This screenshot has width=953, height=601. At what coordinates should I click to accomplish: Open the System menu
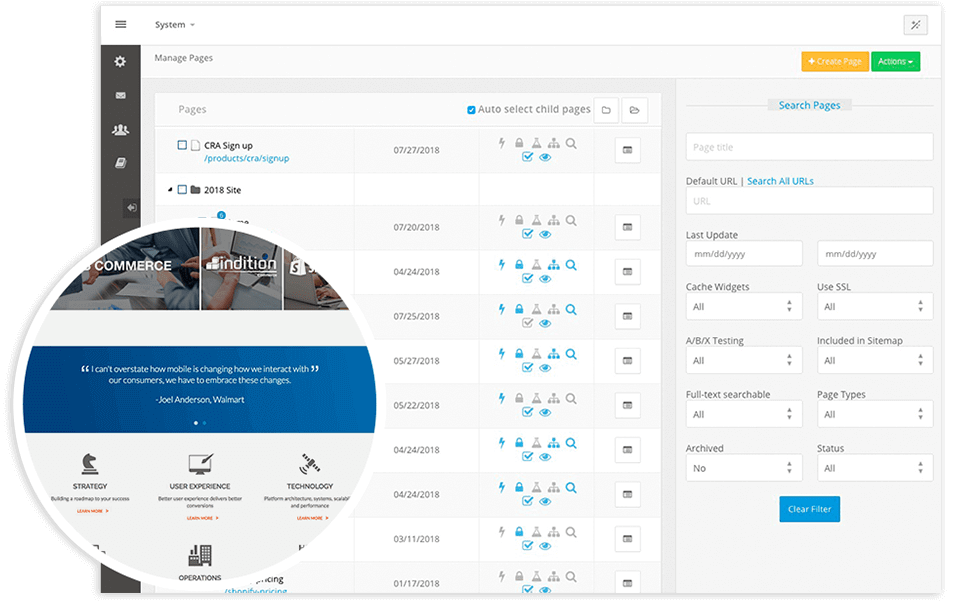(x=175, y=25)
